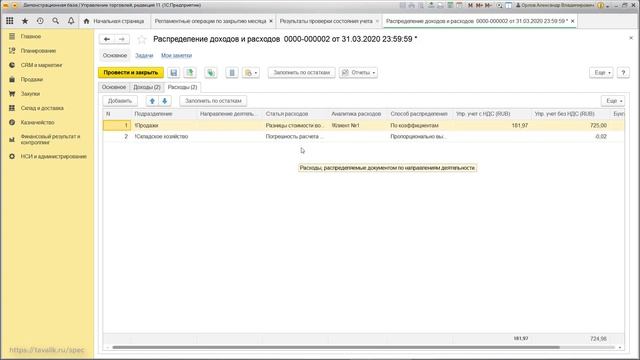This screenshot has width=640, height=360.
Task: Go back with the left arrow
Action: click(107, 39)
